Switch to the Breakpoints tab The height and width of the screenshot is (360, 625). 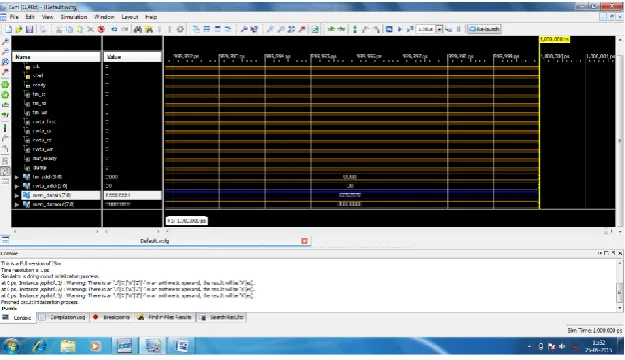112,317
